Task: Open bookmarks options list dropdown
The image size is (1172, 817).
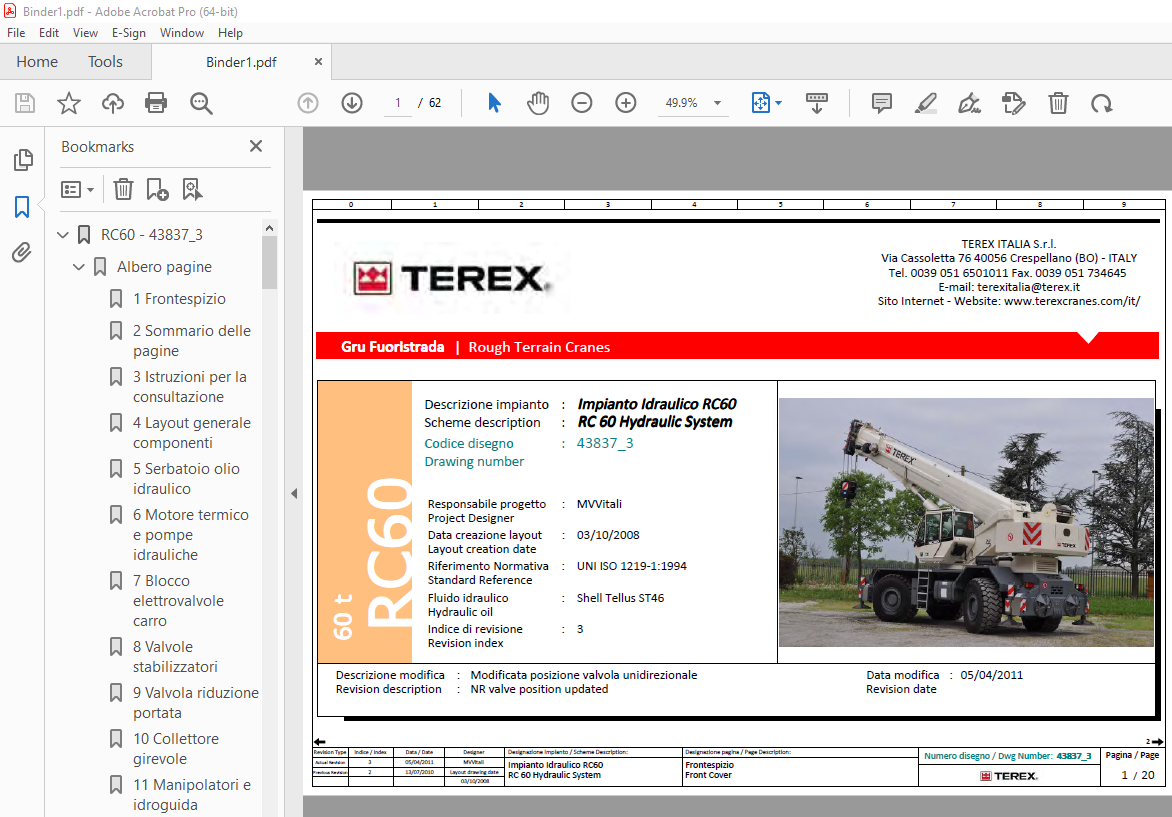Action: 77,189
